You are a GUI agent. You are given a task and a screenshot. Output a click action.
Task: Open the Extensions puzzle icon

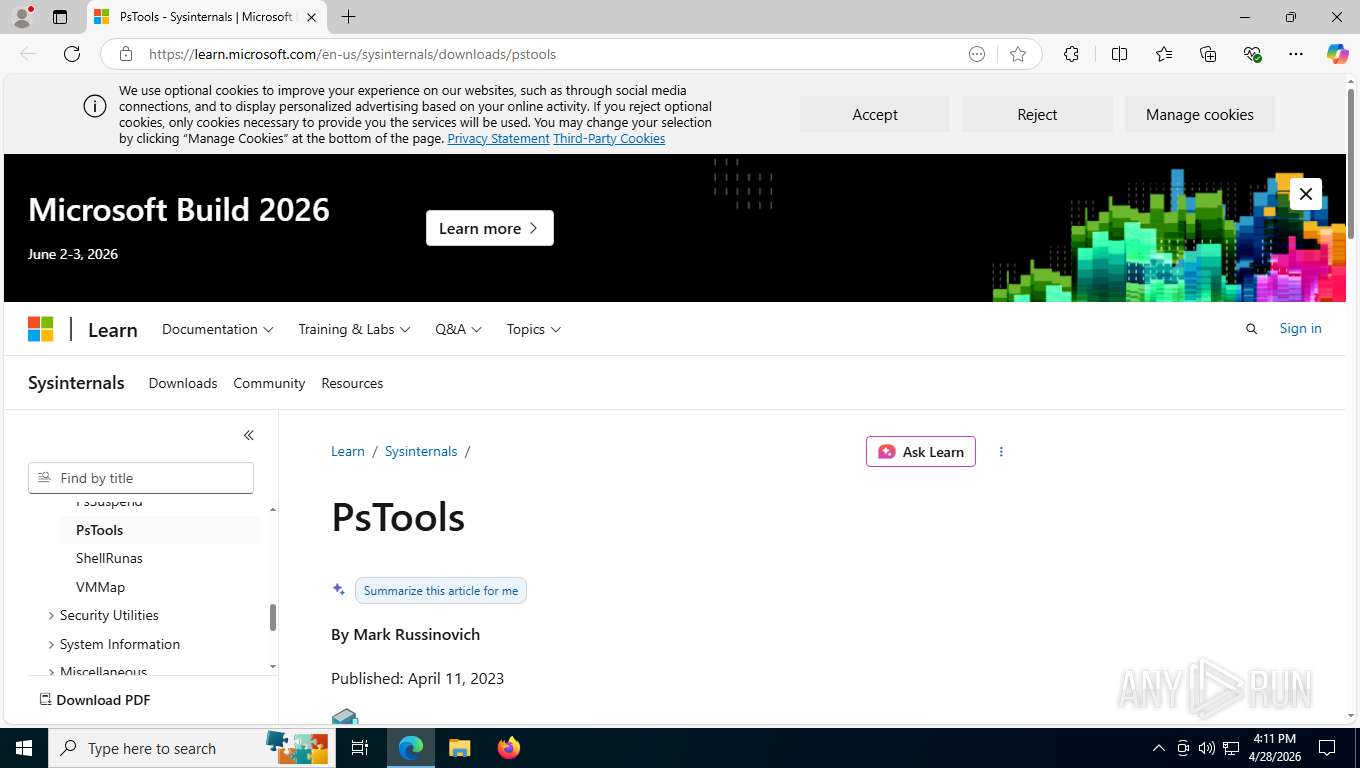coord(1071,54)
